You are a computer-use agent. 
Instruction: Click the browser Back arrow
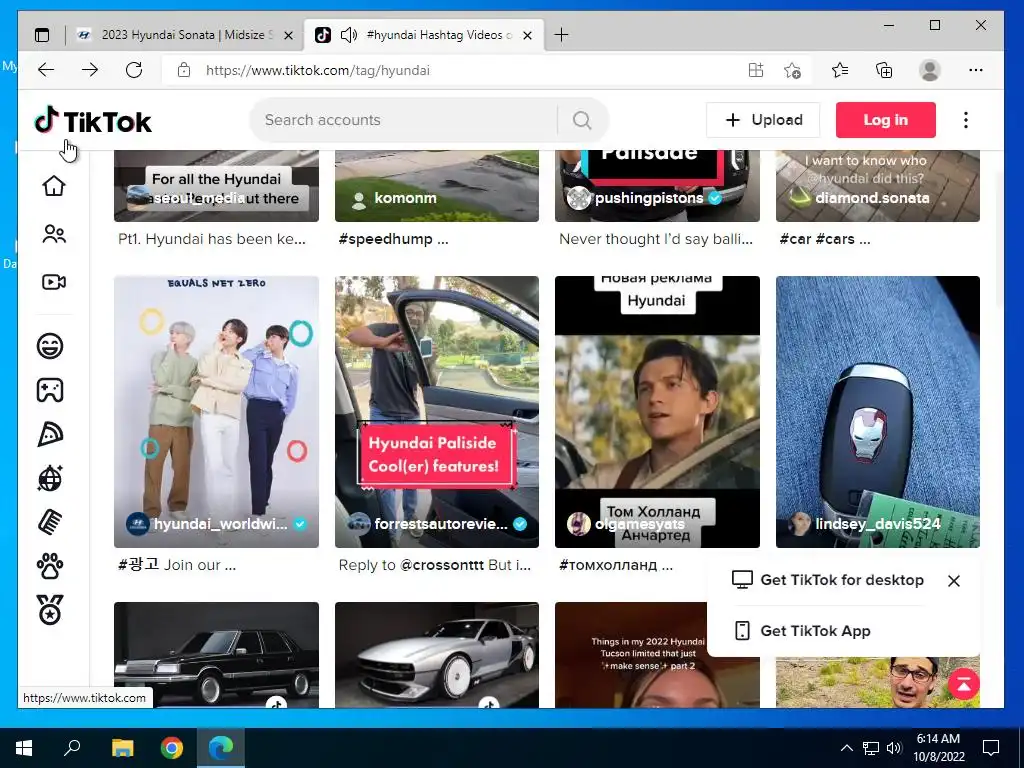pos(46,70)
